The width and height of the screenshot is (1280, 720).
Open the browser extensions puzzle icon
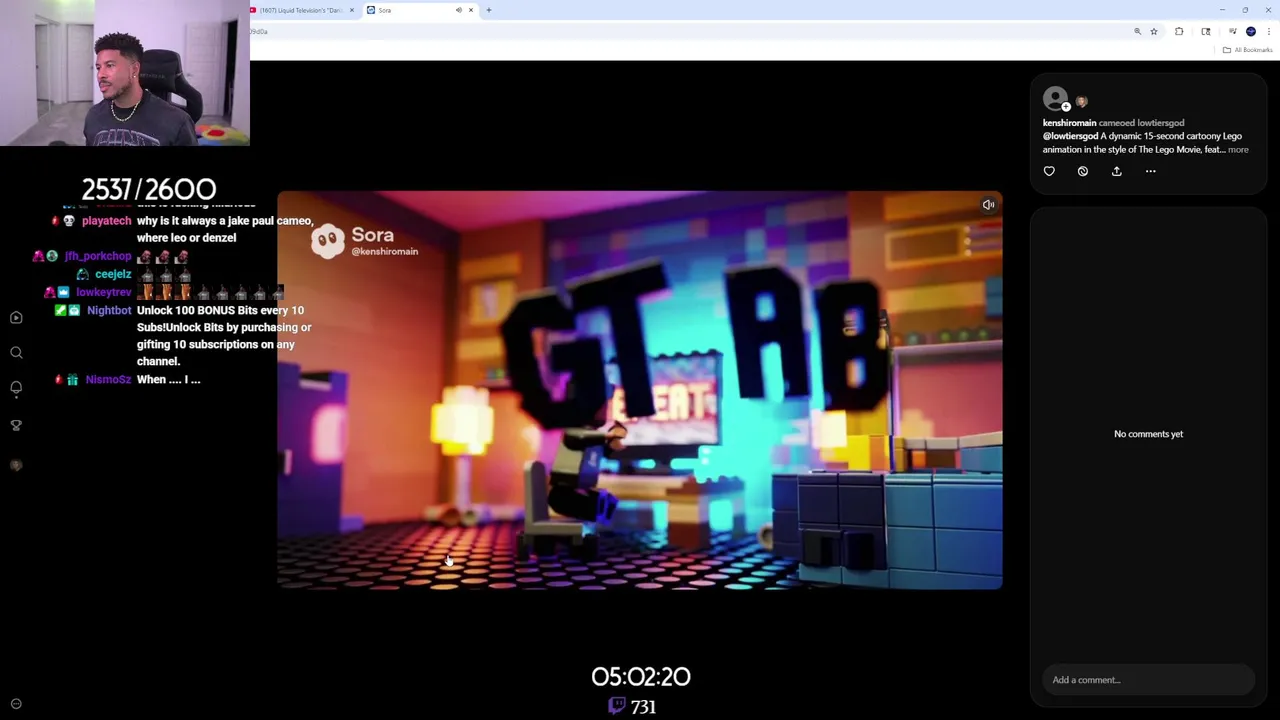point(1179,32)
